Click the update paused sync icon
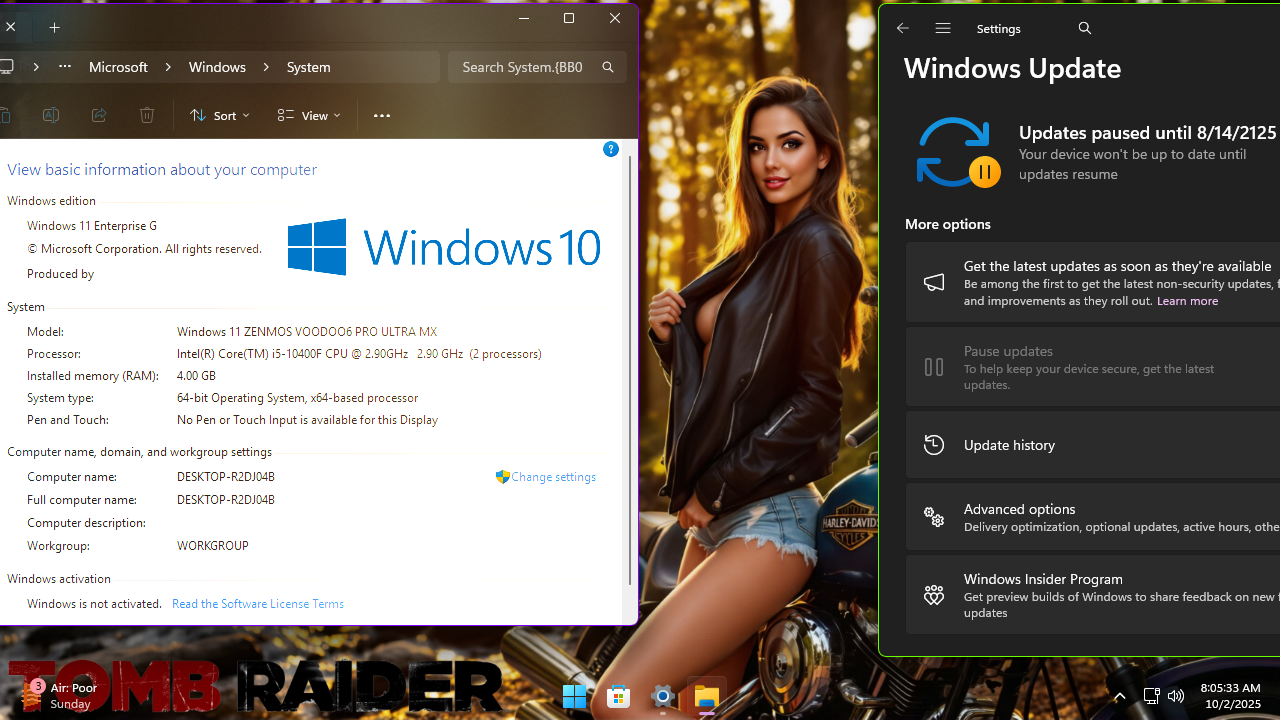This screenshot has height=720, width=1280. pyautogui.click(x=958, y=152)
